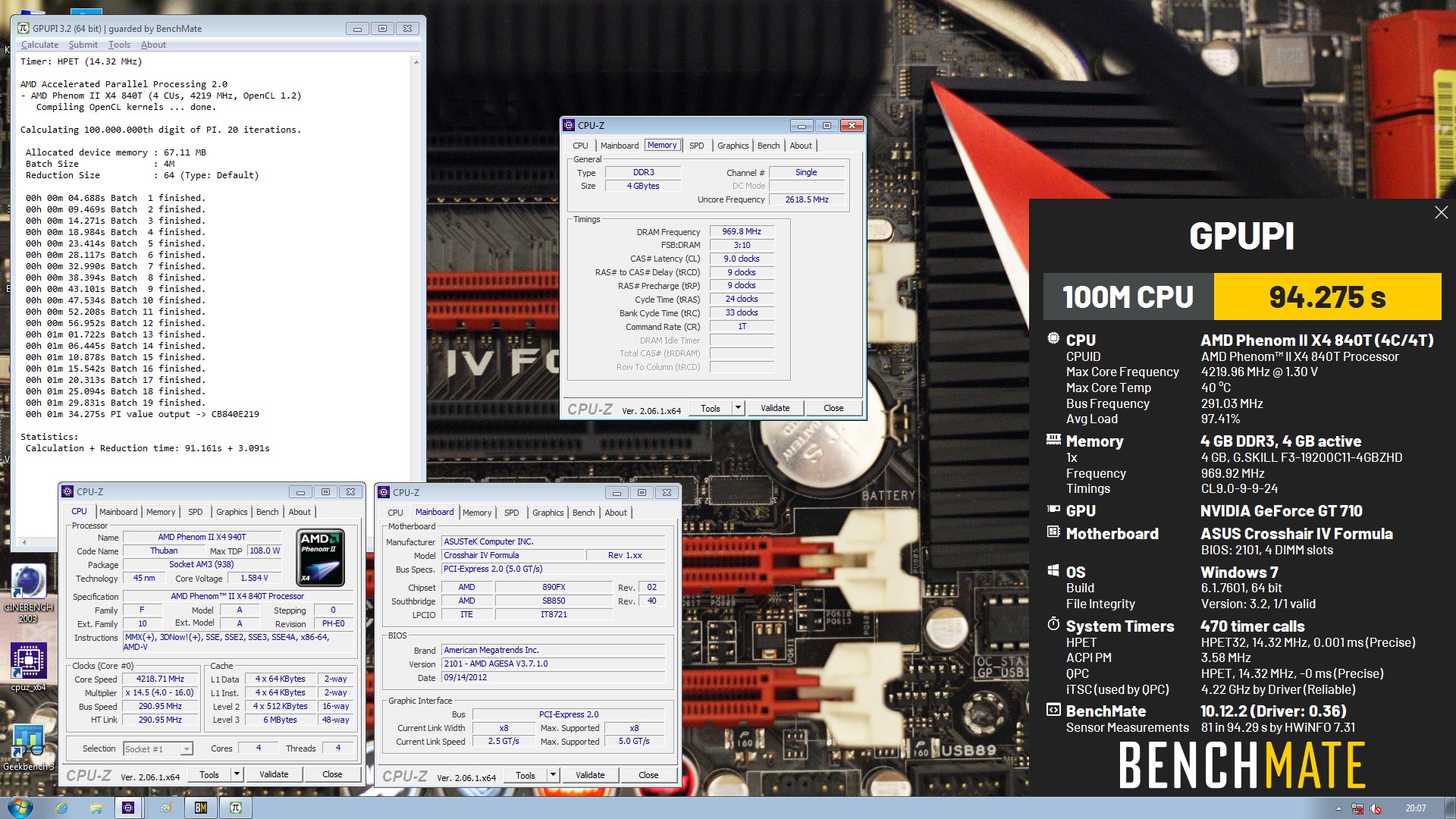Open Geekbench 3 desktop shortcut

click(x=28, y=747)
